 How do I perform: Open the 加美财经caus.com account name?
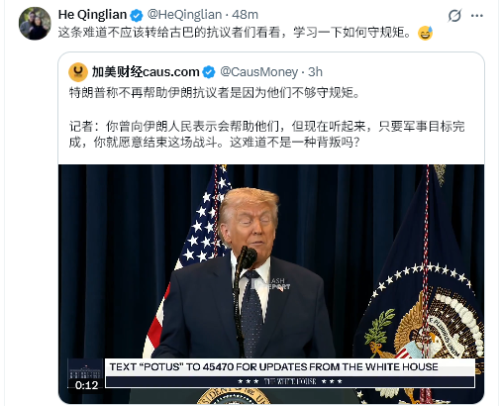(145, 72)
